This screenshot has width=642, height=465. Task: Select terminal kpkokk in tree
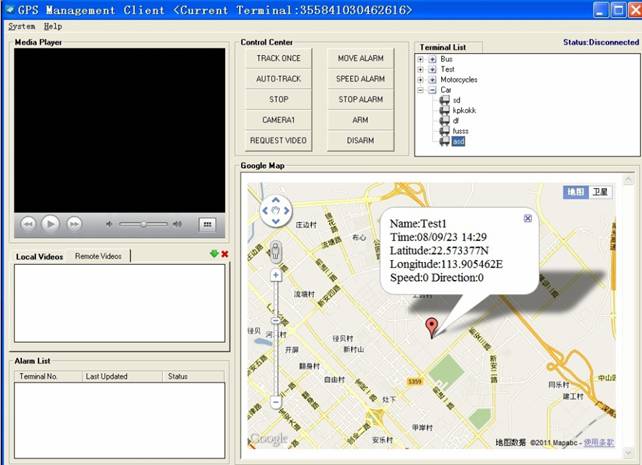(x=464, y=110)
